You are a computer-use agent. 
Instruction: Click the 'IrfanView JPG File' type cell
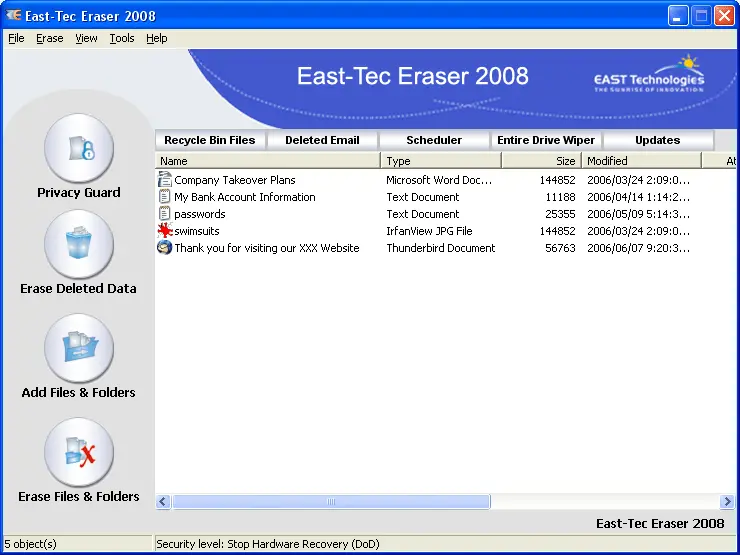pos(429,231)
